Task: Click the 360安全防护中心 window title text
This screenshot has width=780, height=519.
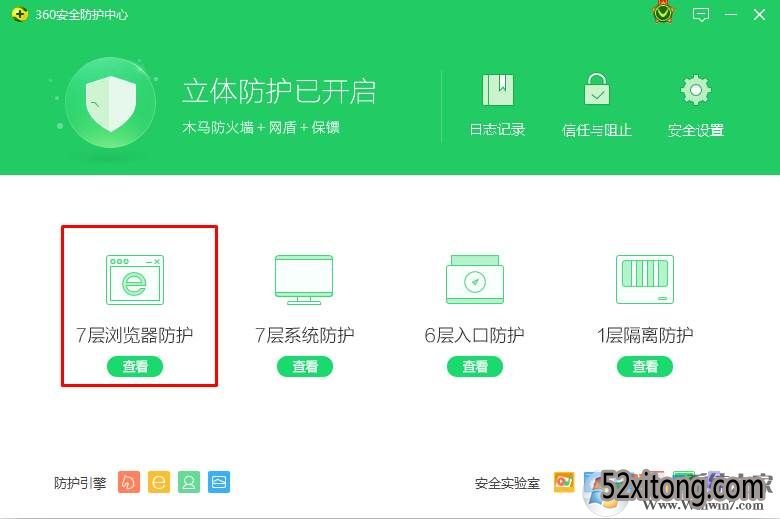Action: tap(82, 15)
